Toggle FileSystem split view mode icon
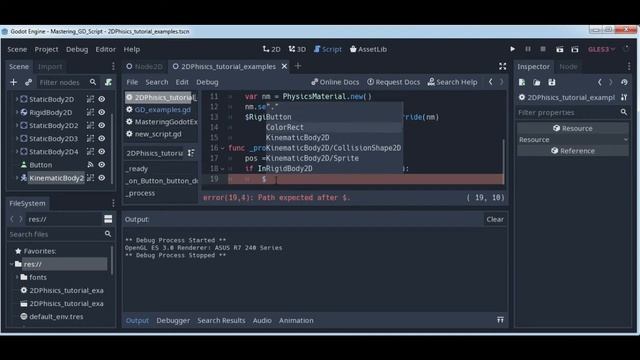Image resolution: width=640 pixels, height=360 pixels. tap(108, 219)
